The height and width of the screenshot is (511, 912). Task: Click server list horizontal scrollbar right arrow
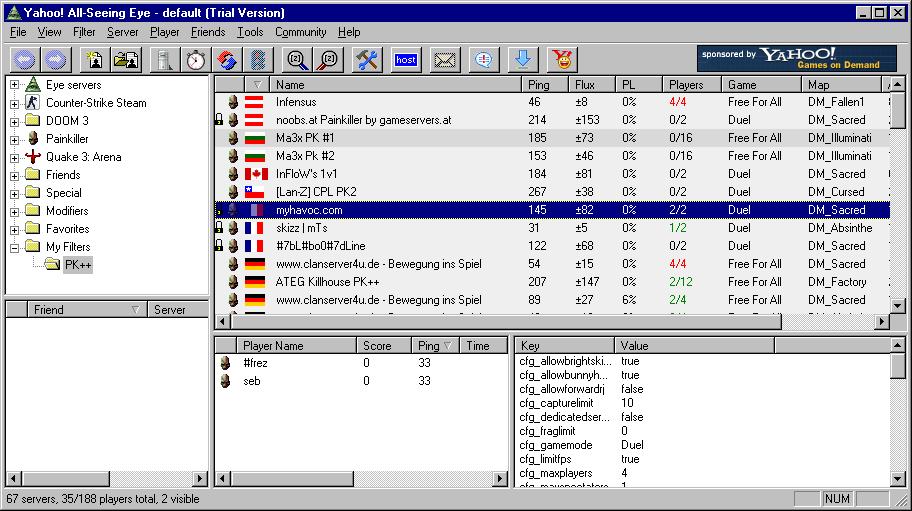(x=882, y=321)
